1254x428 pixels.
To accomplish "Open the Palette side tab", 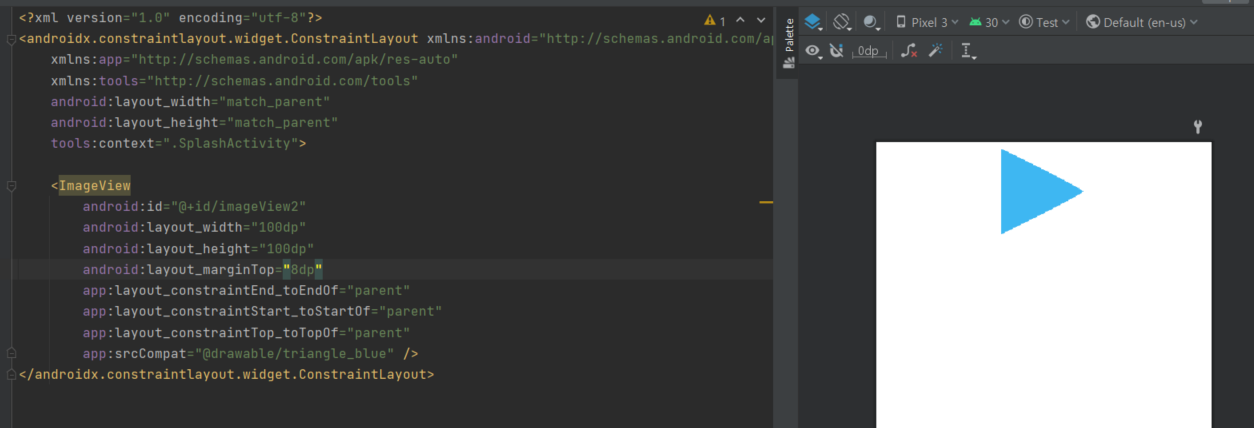I will click(x=788, y=43).
